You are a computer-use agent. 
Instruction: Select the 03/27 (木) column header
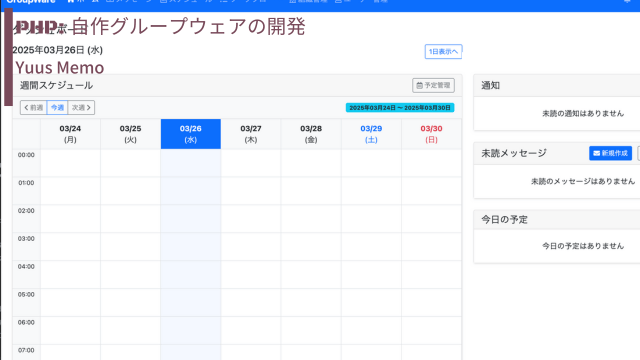click(251, 134)
